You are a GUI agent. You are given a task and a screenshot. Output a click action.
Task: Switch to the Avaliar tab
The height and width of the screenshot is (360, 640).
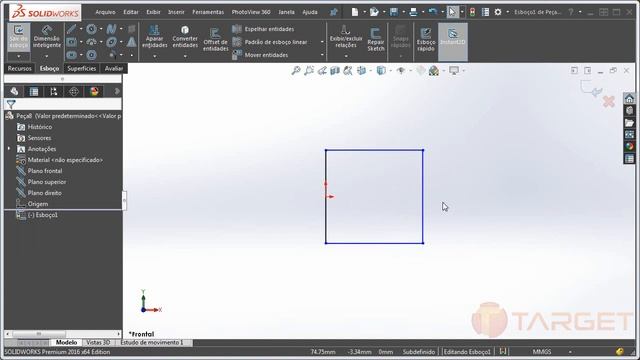coord(114,69)
